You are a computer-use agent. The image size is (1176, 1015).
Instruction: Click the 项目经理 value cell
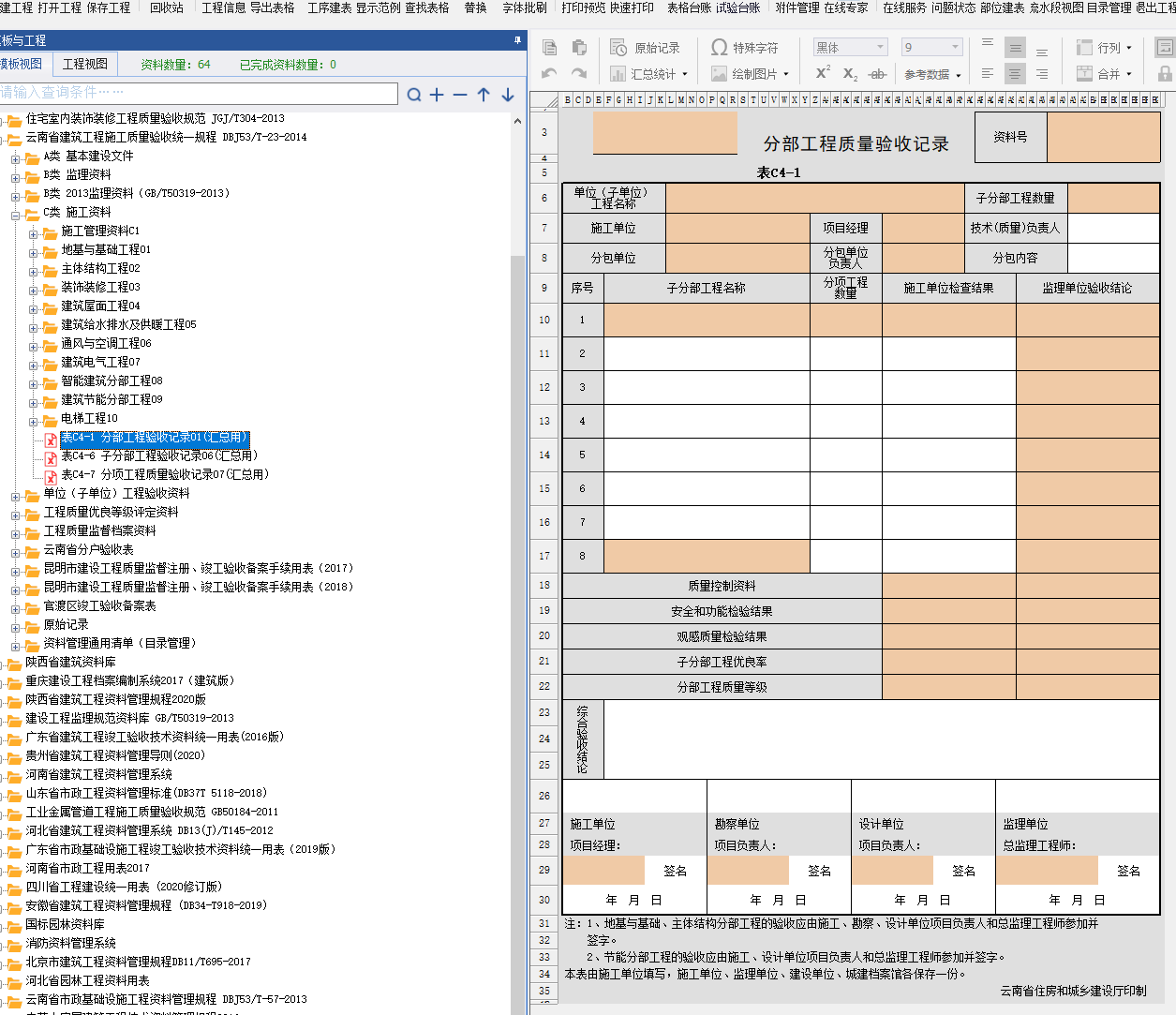click(923, 228)
